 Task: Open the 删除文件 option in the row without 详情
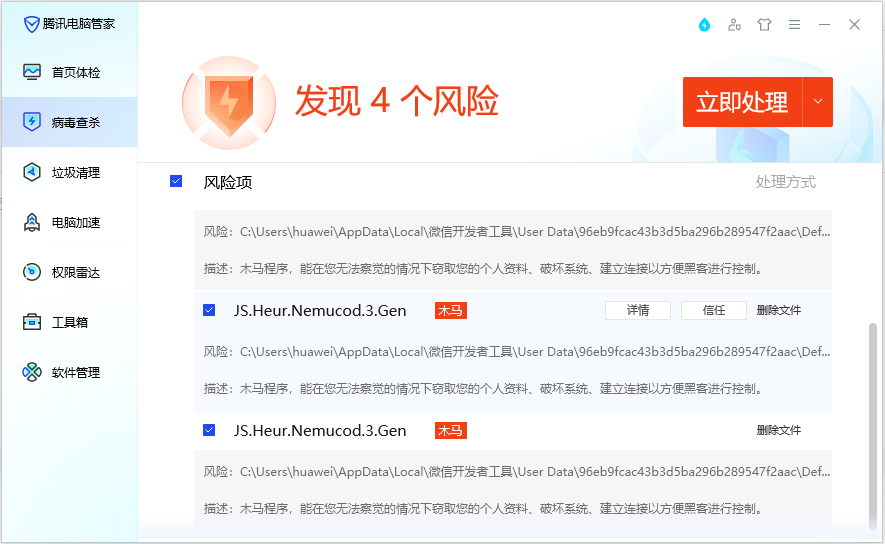pyautogui.click(x=778, y=430)
